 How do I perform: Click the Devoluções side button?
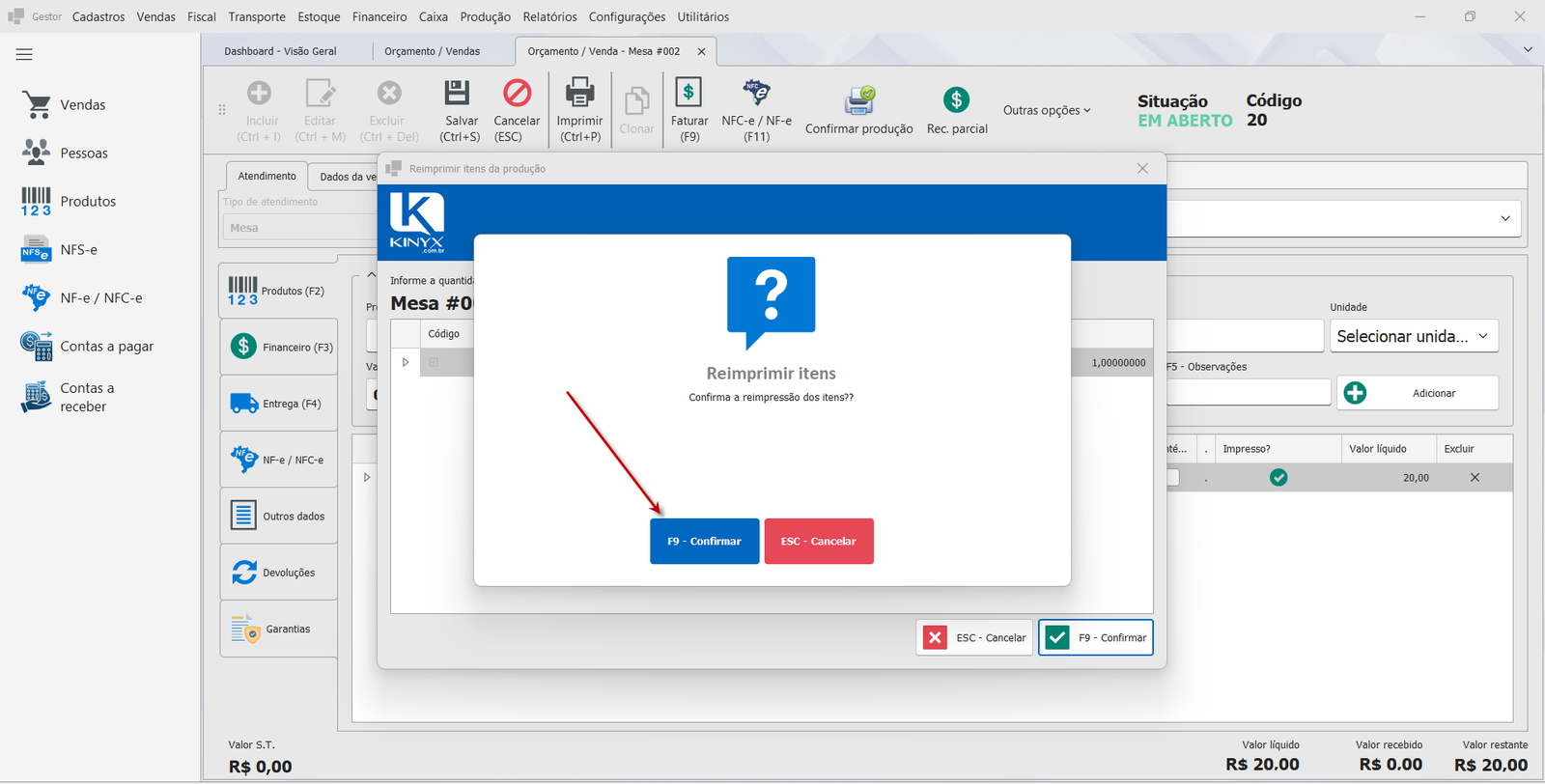[x=279, y=573]
